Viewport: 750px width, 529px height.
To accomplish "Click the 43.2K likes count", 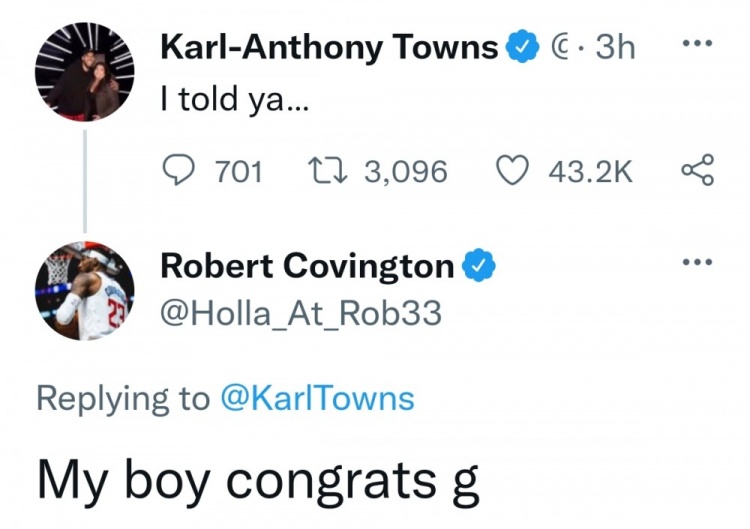I will pyautogui.click(x=590, y=173).
